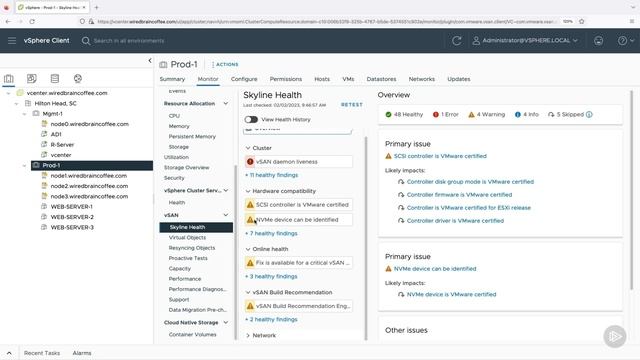Open Virtual Objects in the vSAN menu
This screenshot has width=640, height=360.
187,238
